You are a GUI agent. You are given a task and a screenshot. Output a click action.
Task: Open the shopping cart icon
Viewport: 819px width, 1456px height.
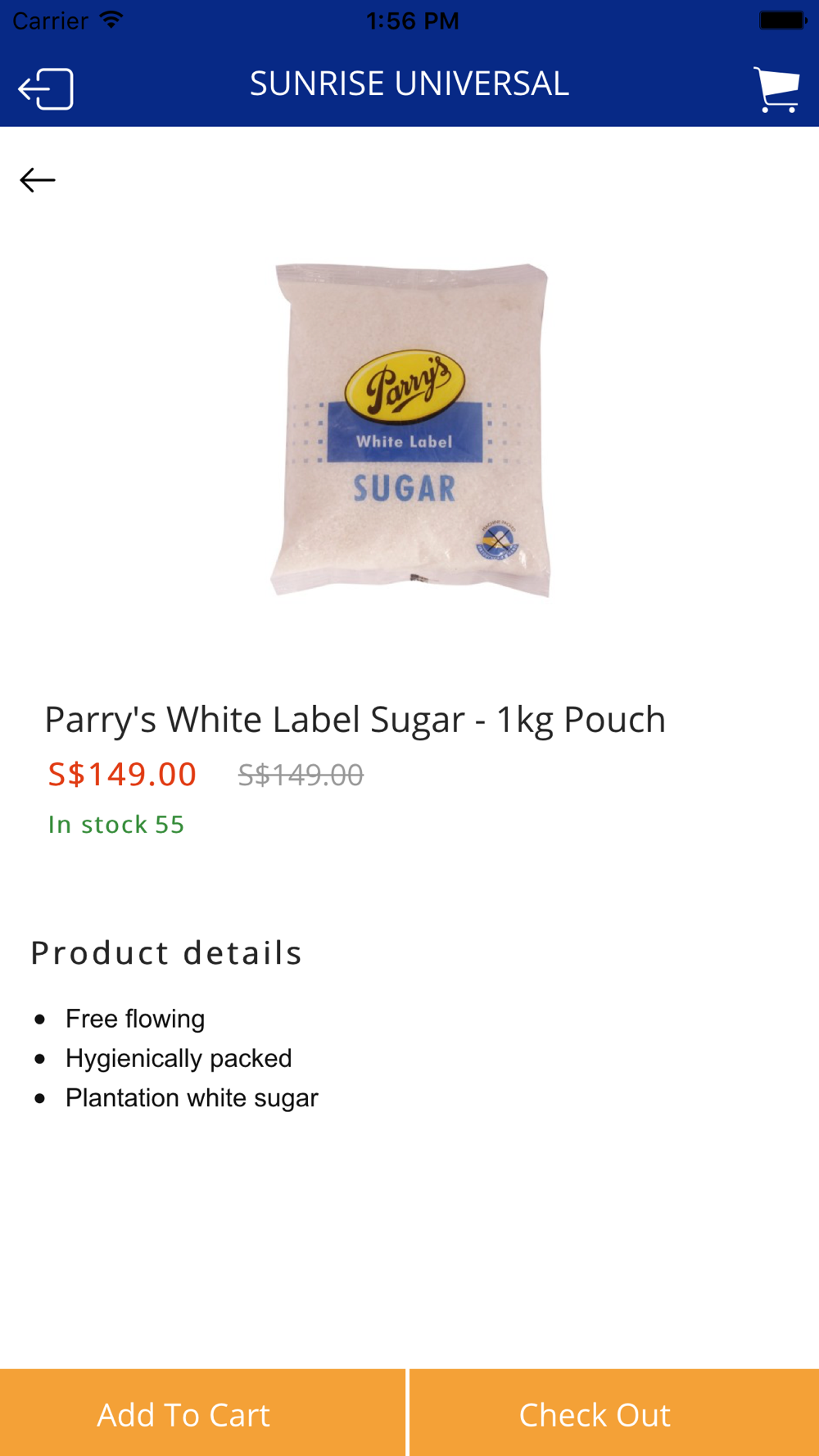(x=776, y=88)
